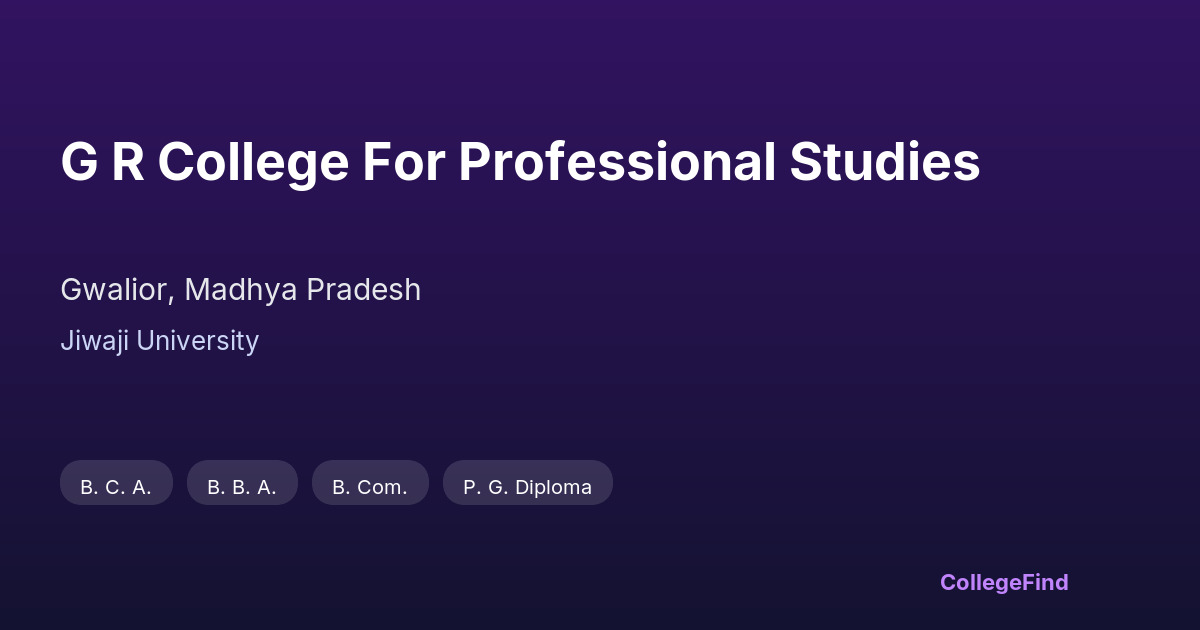Click "Diploma" inside the last course tag
The width and height of the screenshot is (1200, 630).
pos(554,487)
